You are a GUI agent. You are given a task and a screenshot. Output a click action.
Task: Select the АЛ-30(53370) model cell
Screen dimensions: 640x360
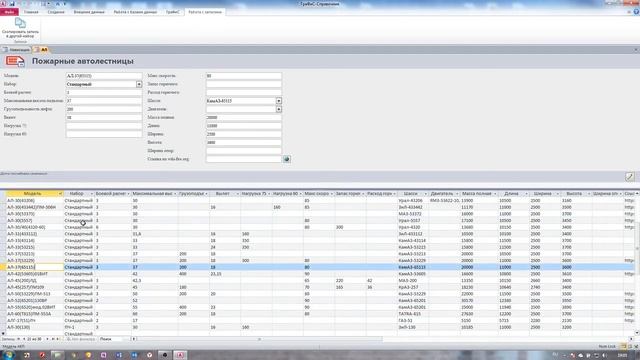pyautogui.click(x=35, y=214)
